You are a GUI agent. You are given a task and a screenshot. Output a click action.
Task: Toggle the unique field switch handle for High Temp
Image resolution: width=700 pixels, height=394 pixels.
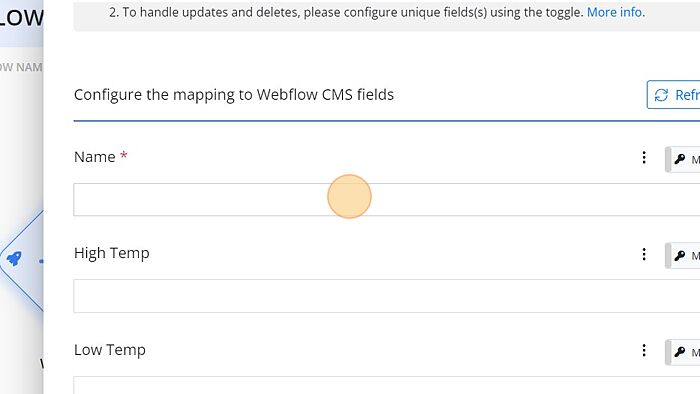pos(668,256)
